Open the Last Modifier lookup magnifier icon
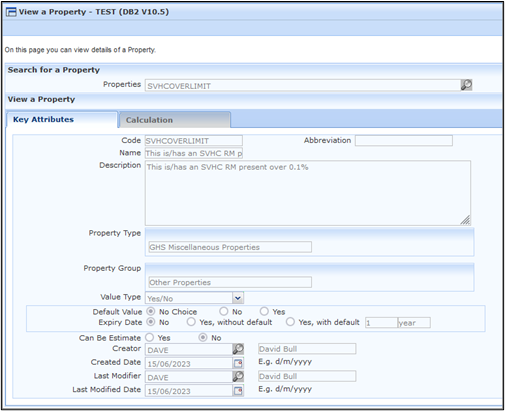The height and width of the screenshot is (411, 505). click(238, 376)
